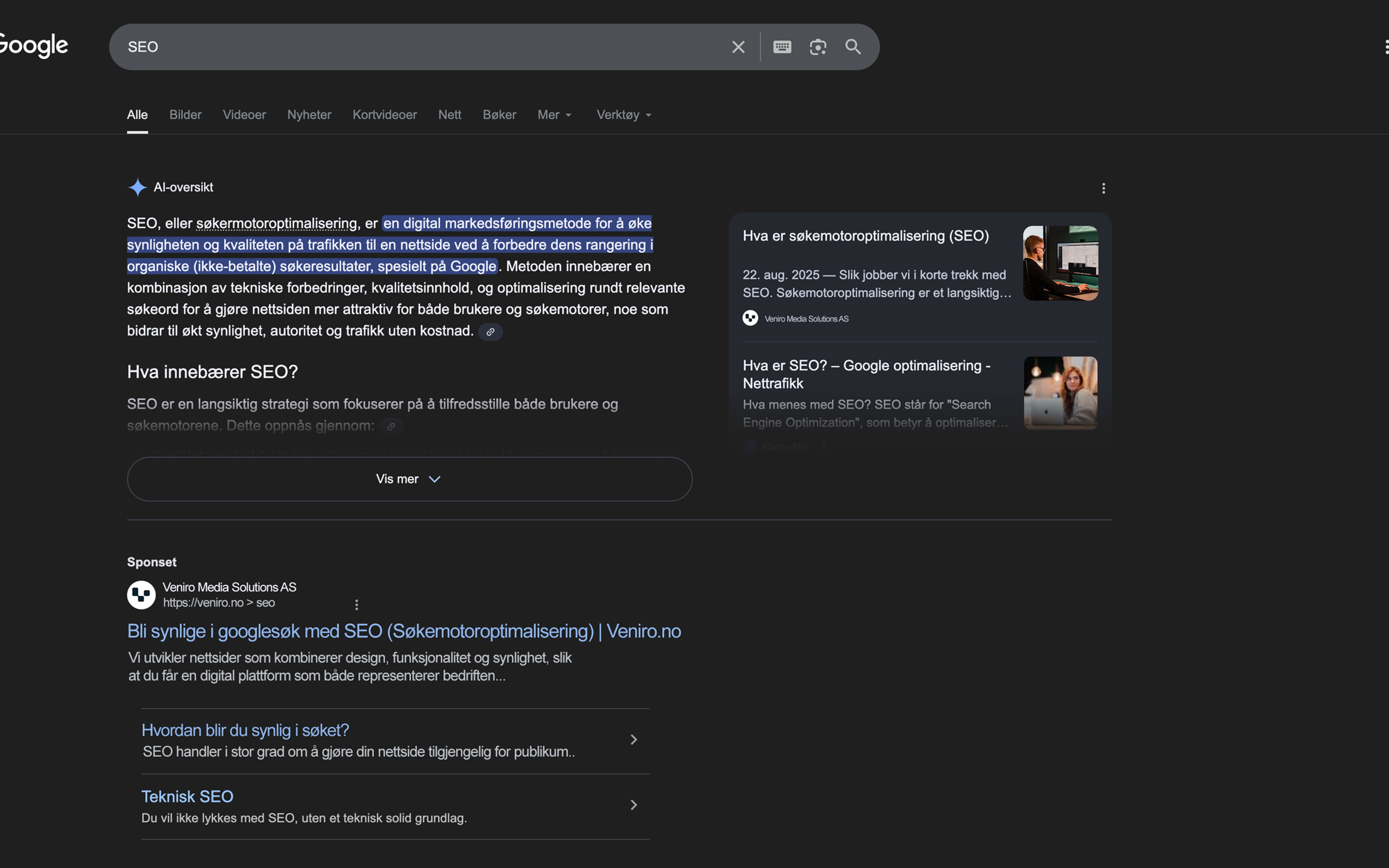
Task: Open the Mer dropdown
Action: [x=555, y=115]
